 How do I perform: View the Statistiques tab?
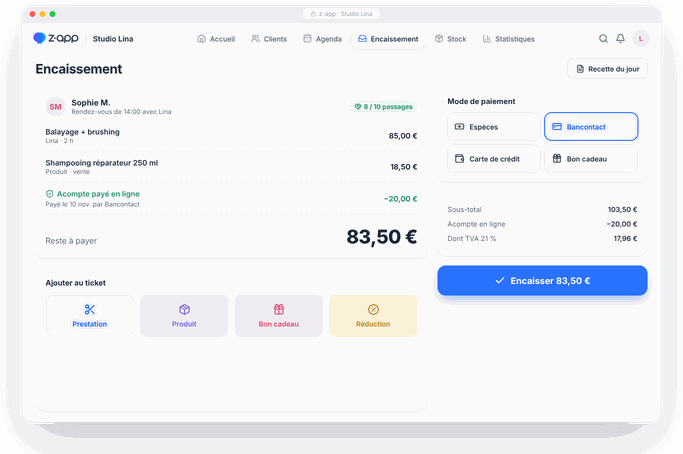pos(509,39)
